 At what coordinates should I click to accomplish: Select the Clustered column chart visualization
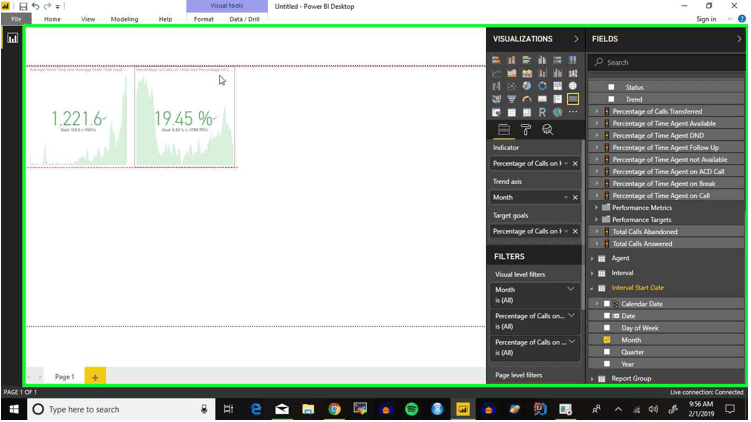click(542, 60)
